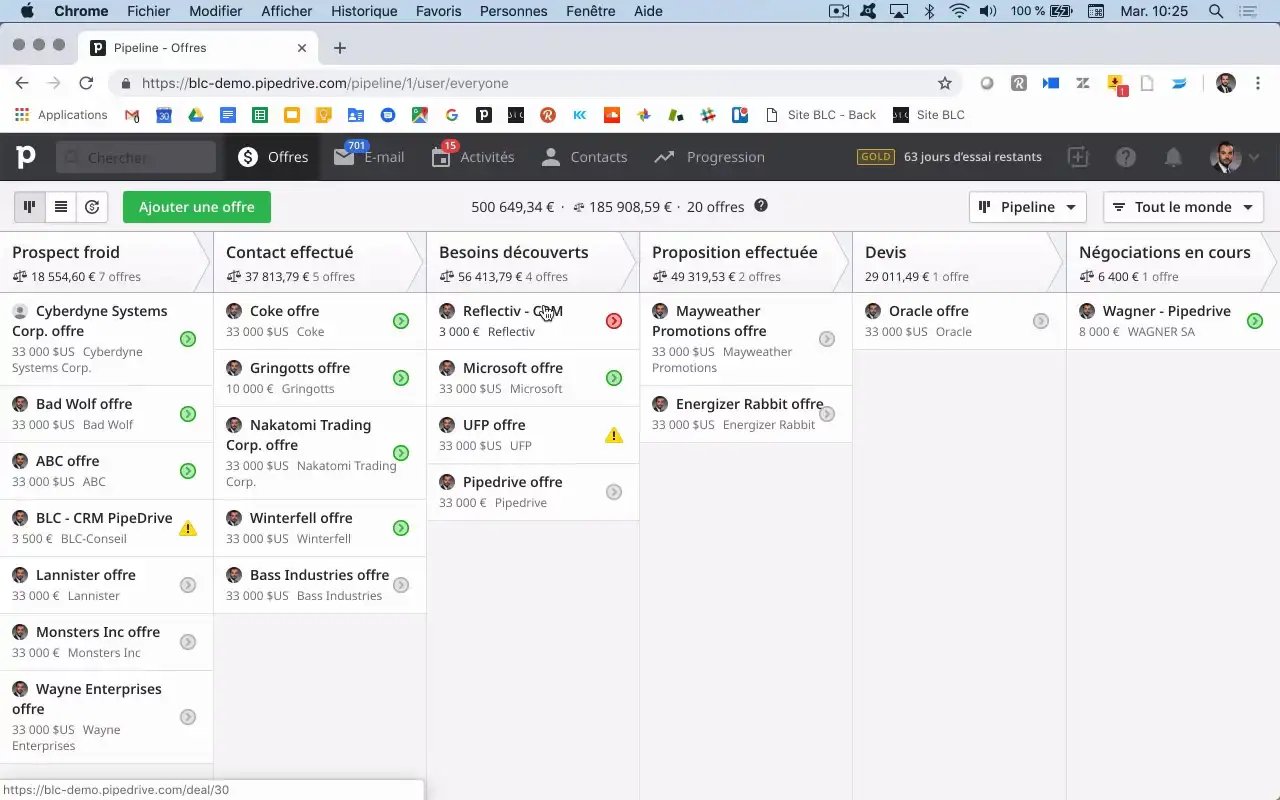Open the Microsoft offre deal card
The height and width of the screenshot is (800, 1280).
(x=533, y=378)
